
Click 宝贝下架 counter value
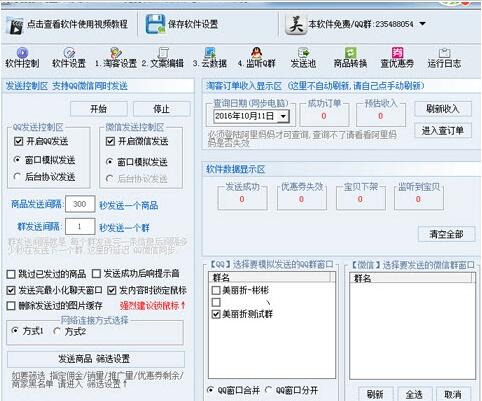pyautogui.click(x=360, y=199)
